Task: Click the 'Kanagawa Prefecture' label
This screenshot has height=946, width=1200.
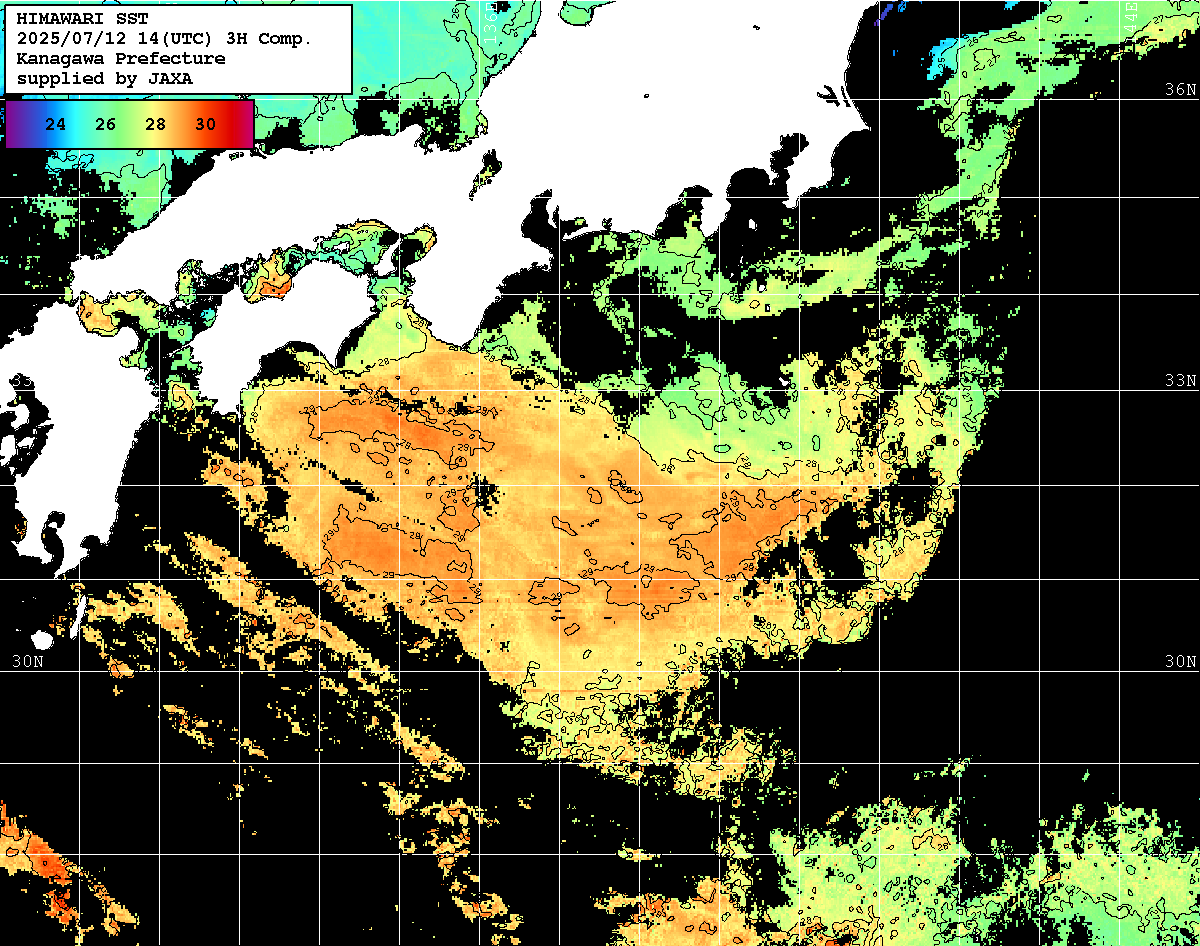Action: click(x=121, y=58)
